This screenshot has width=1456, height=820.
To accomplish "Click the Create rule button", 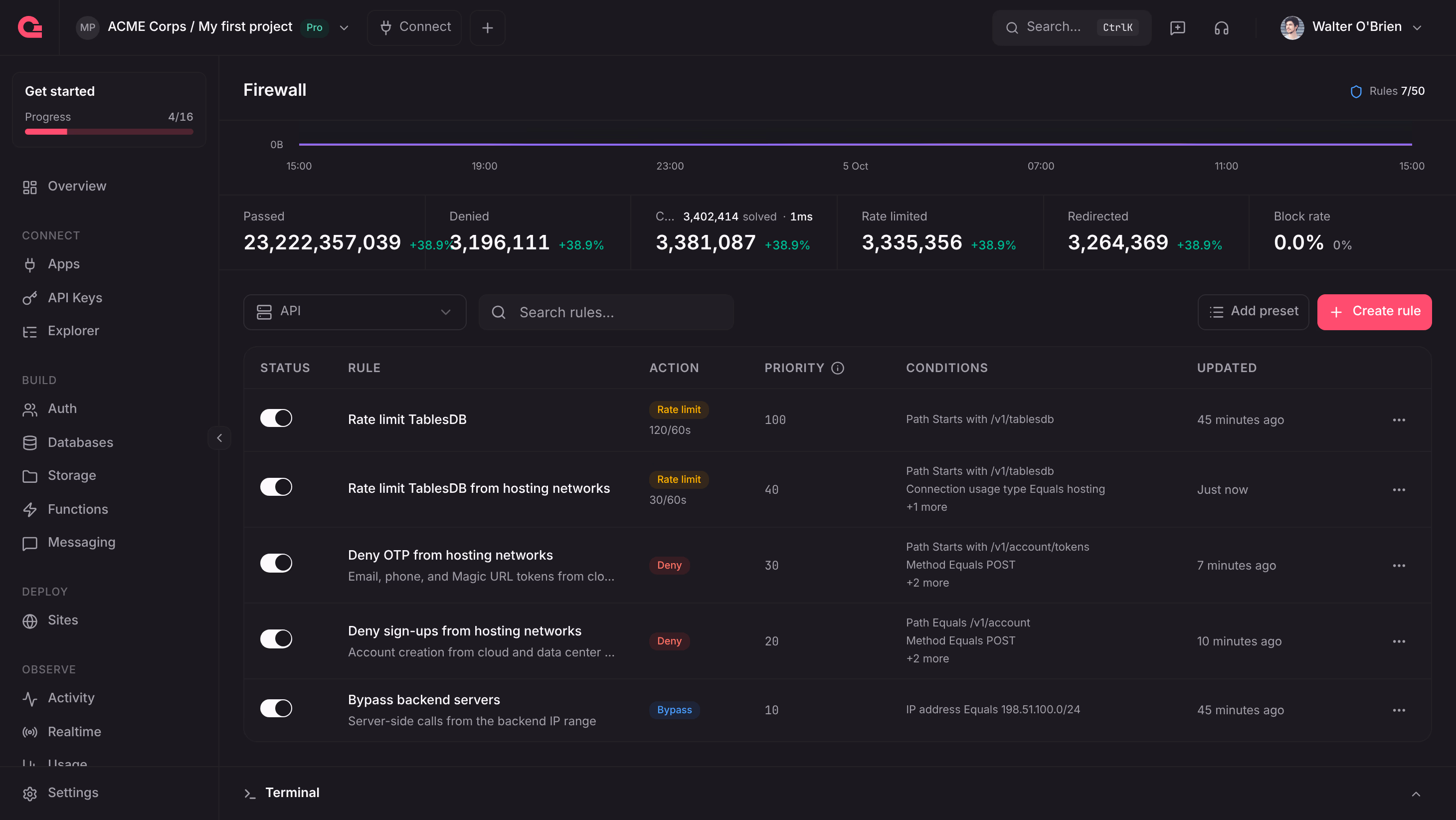I will pyautogui.click(x=1375, y=312).
